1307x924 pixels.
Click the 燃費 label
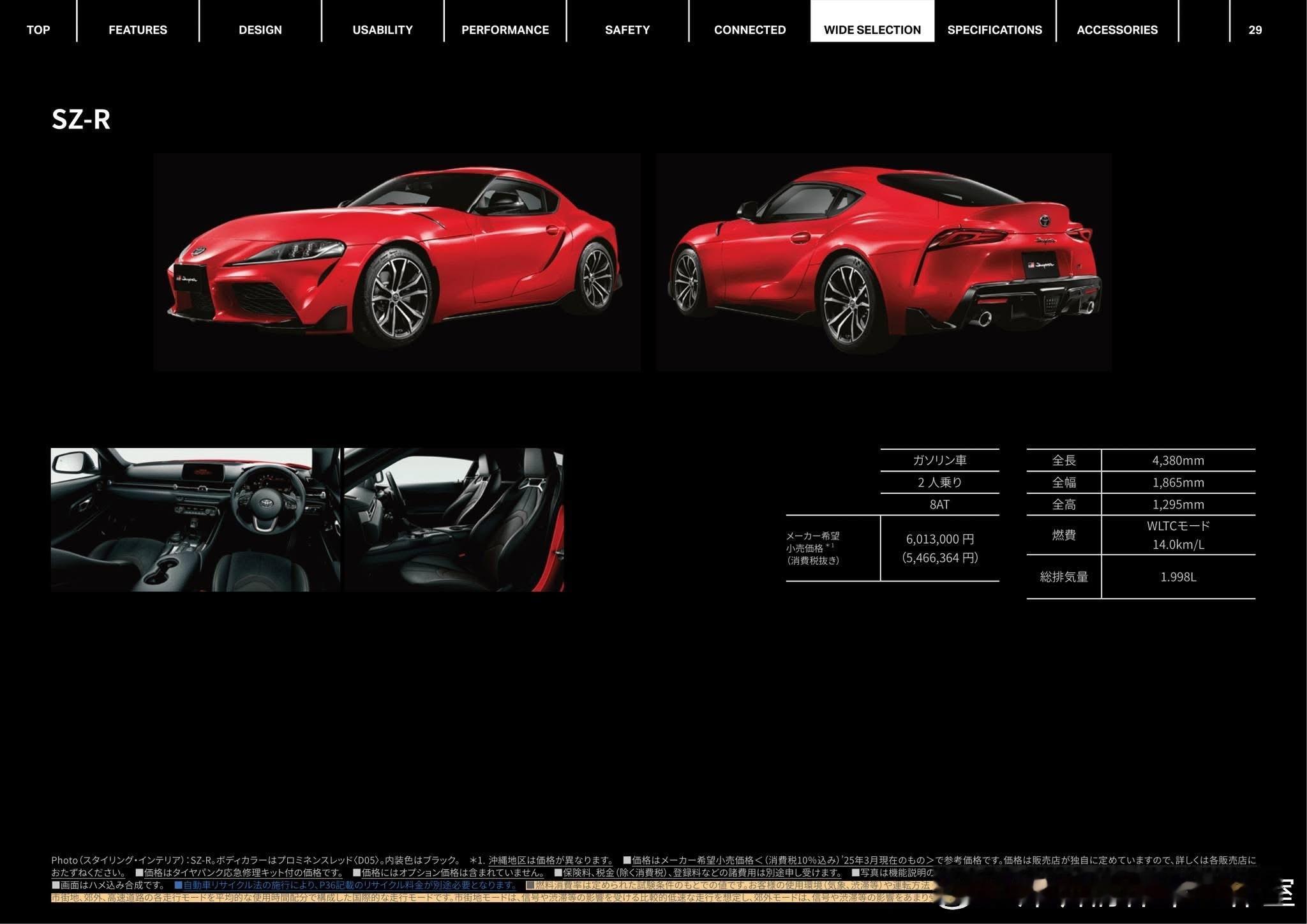(1064, 535)
